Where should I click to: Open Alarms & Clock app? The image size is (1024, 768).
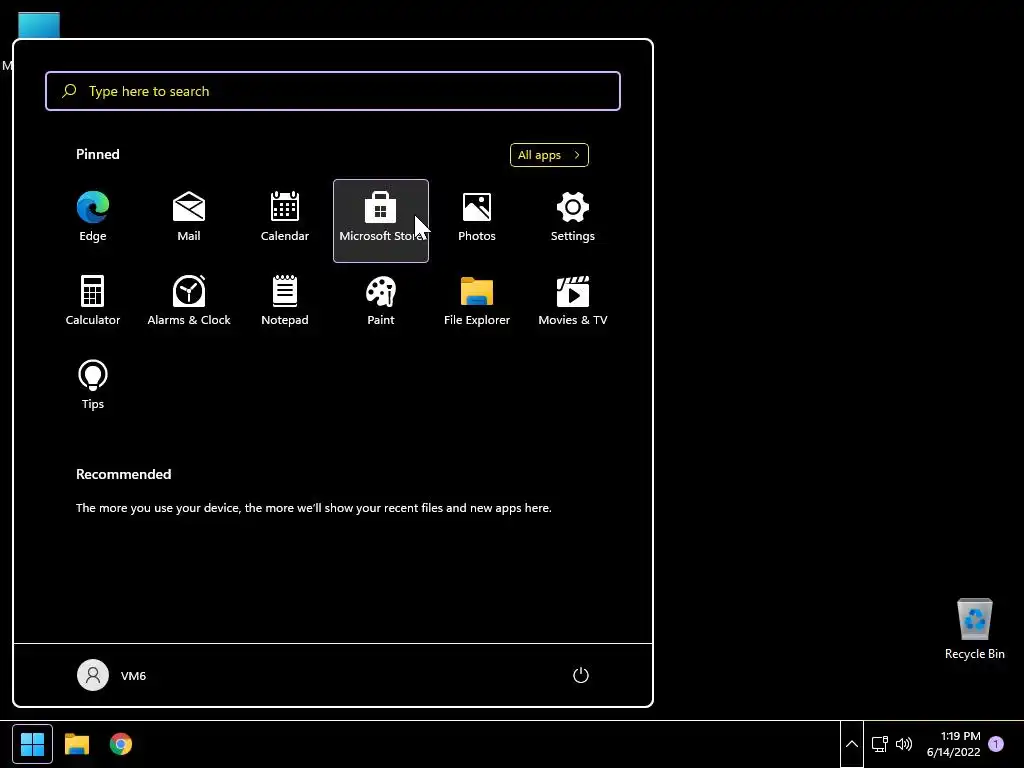pos(189,304)
